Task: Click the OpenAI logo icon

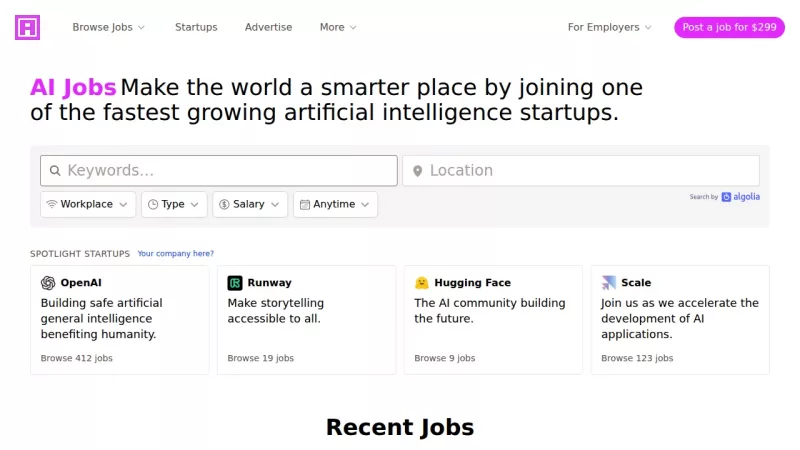Action: pyautogui.click(x=48, y=283)
